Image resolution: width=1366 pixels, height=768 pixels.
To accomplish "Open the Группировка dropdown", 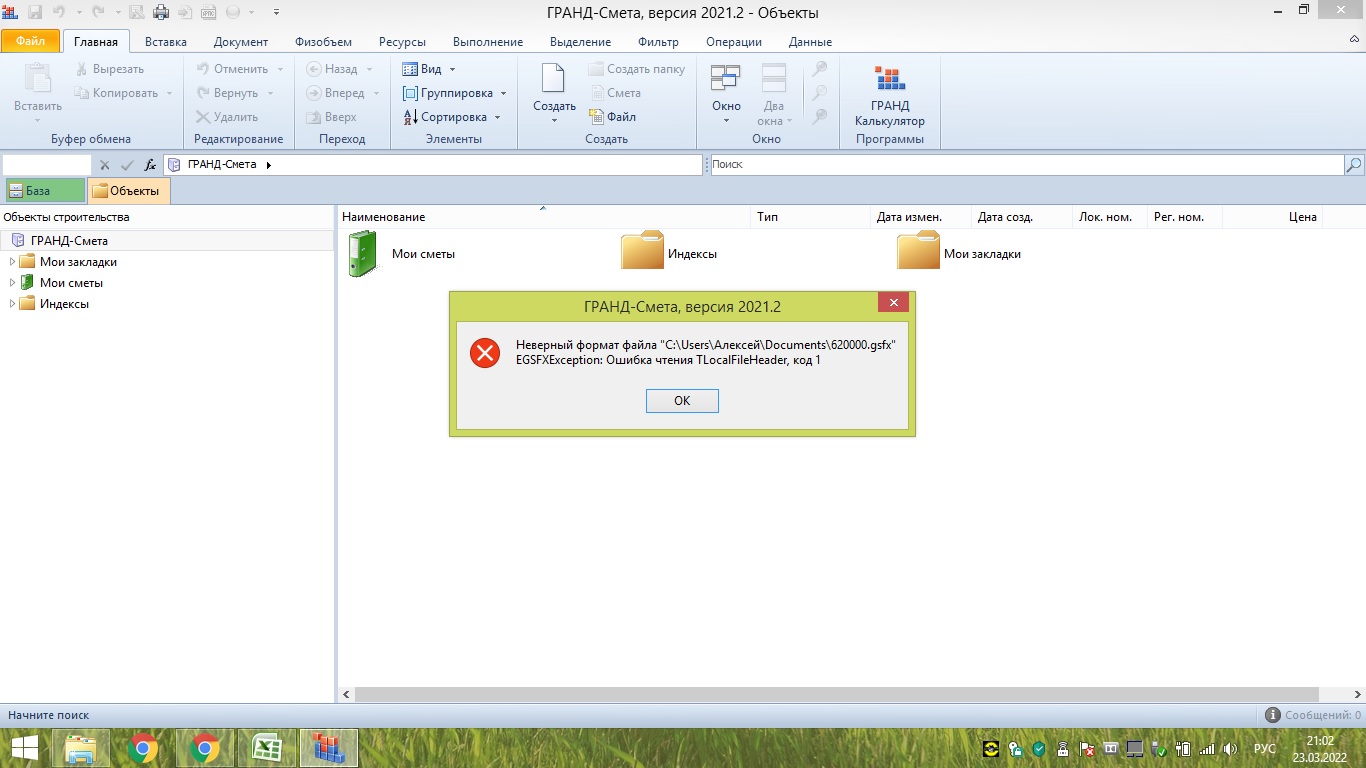I will tap(455, 93).
